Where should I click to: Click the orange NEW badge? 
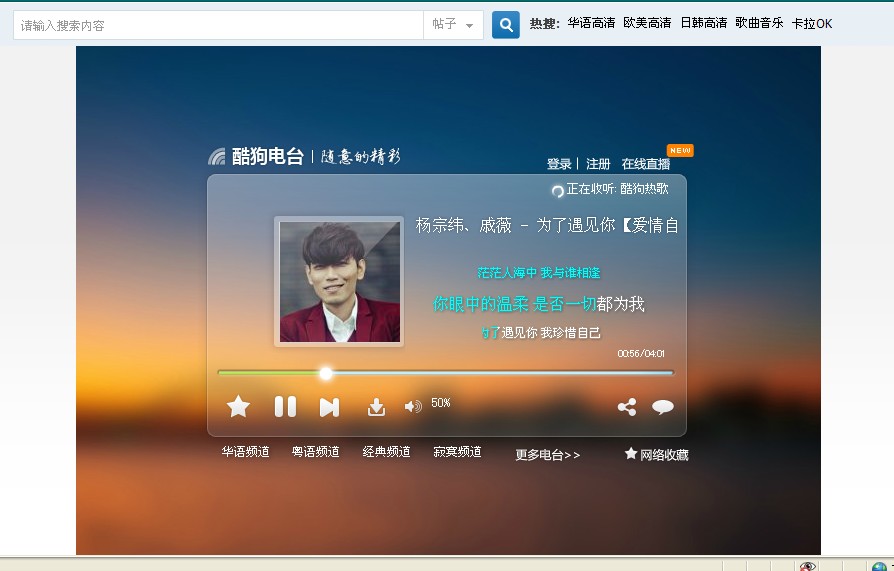click(x=680, y=150)
